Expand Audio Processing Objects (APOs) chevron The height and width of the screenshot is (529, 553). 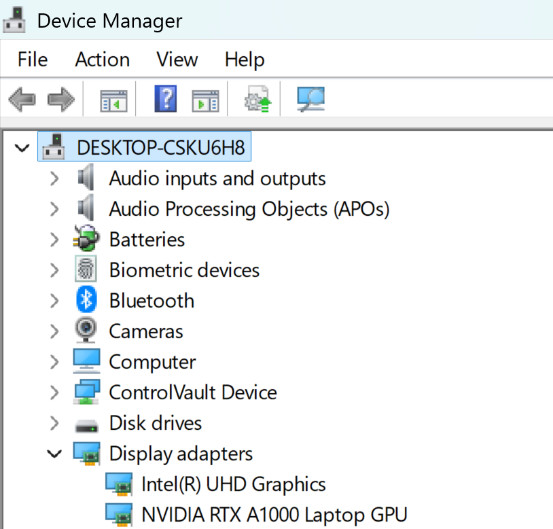54,209
